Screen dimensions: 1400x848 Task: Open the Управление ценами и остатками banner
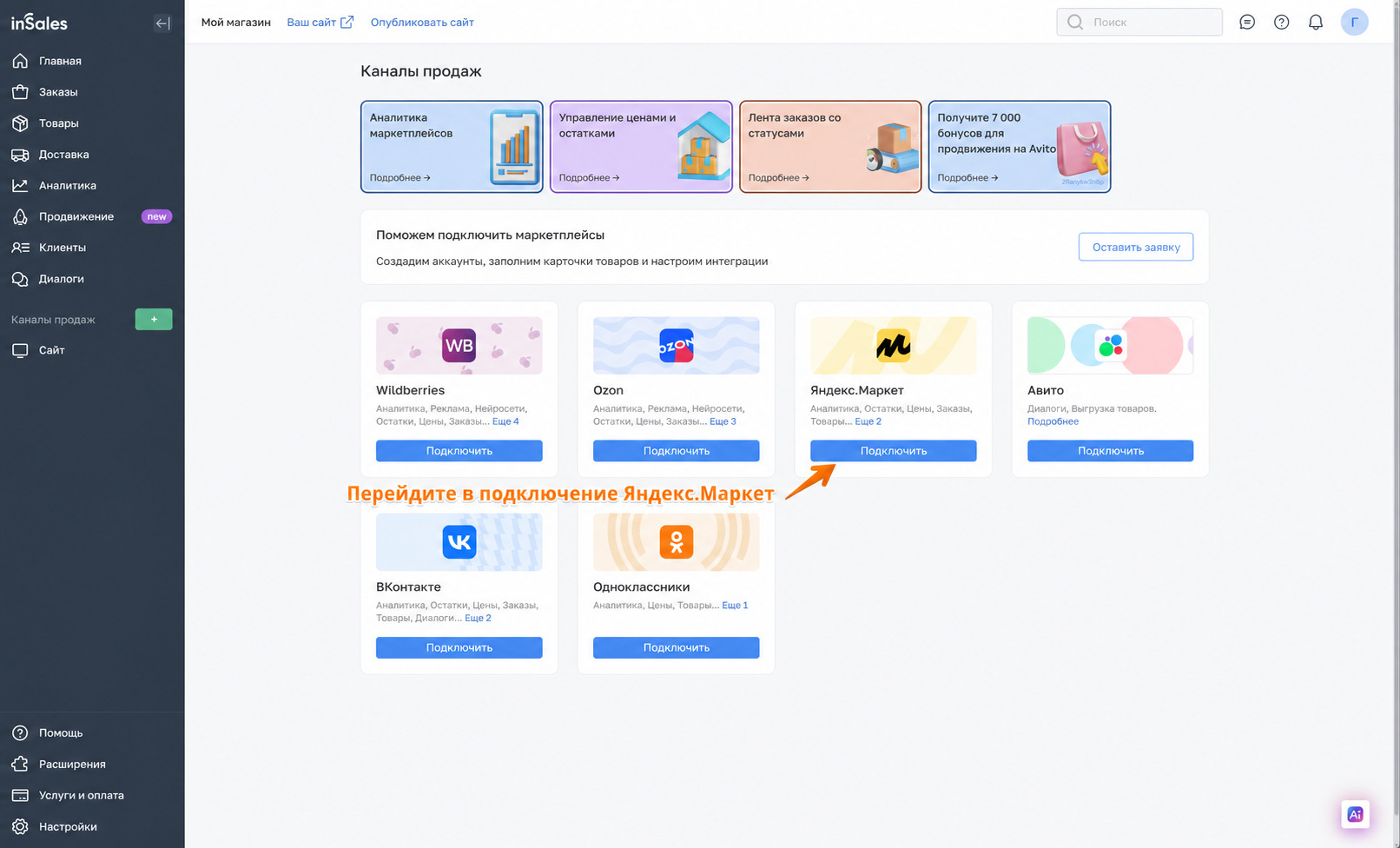(x=641, y=147)
